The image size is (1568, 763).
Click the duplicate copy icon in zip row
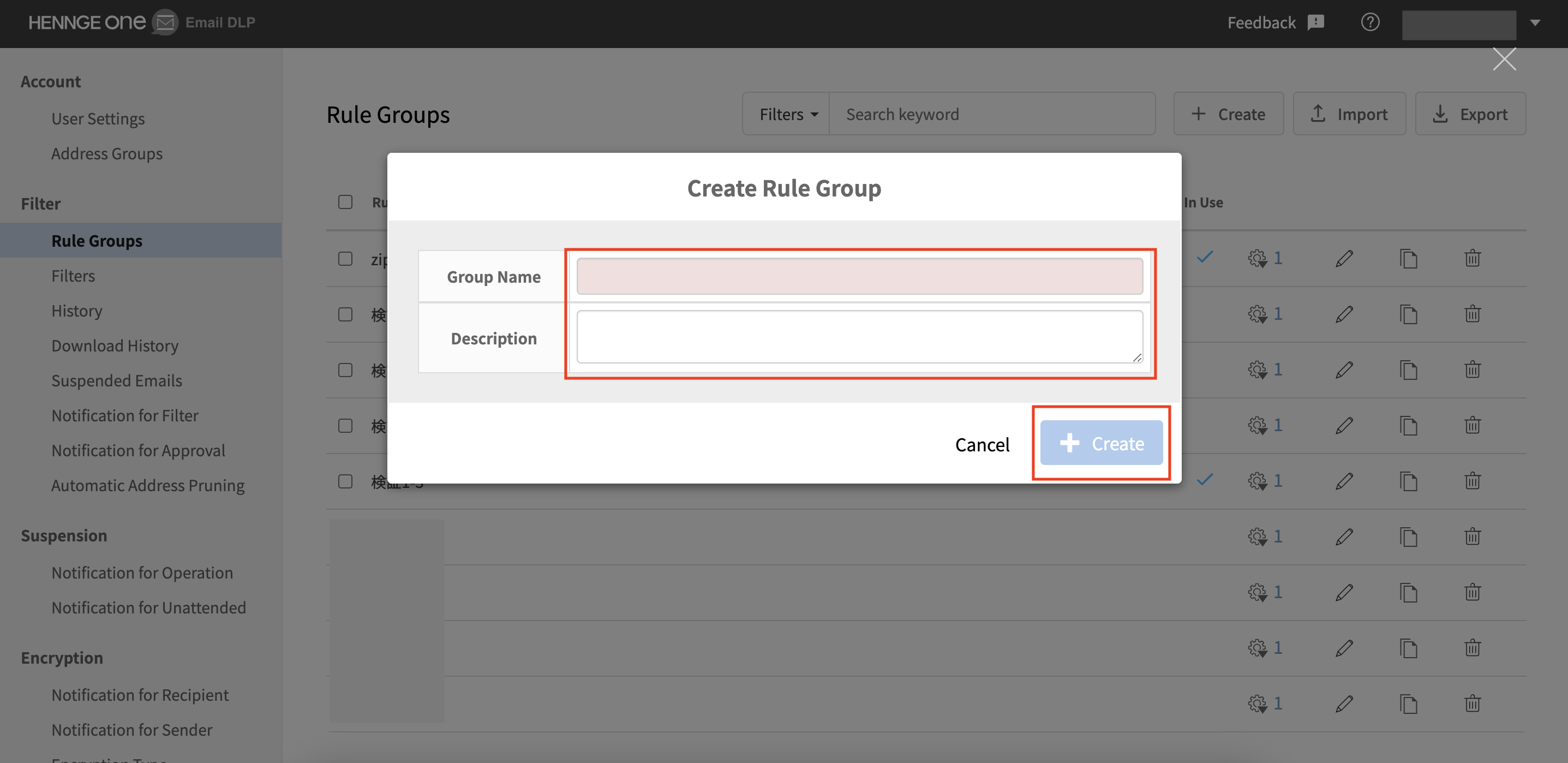coord(1408,258)
